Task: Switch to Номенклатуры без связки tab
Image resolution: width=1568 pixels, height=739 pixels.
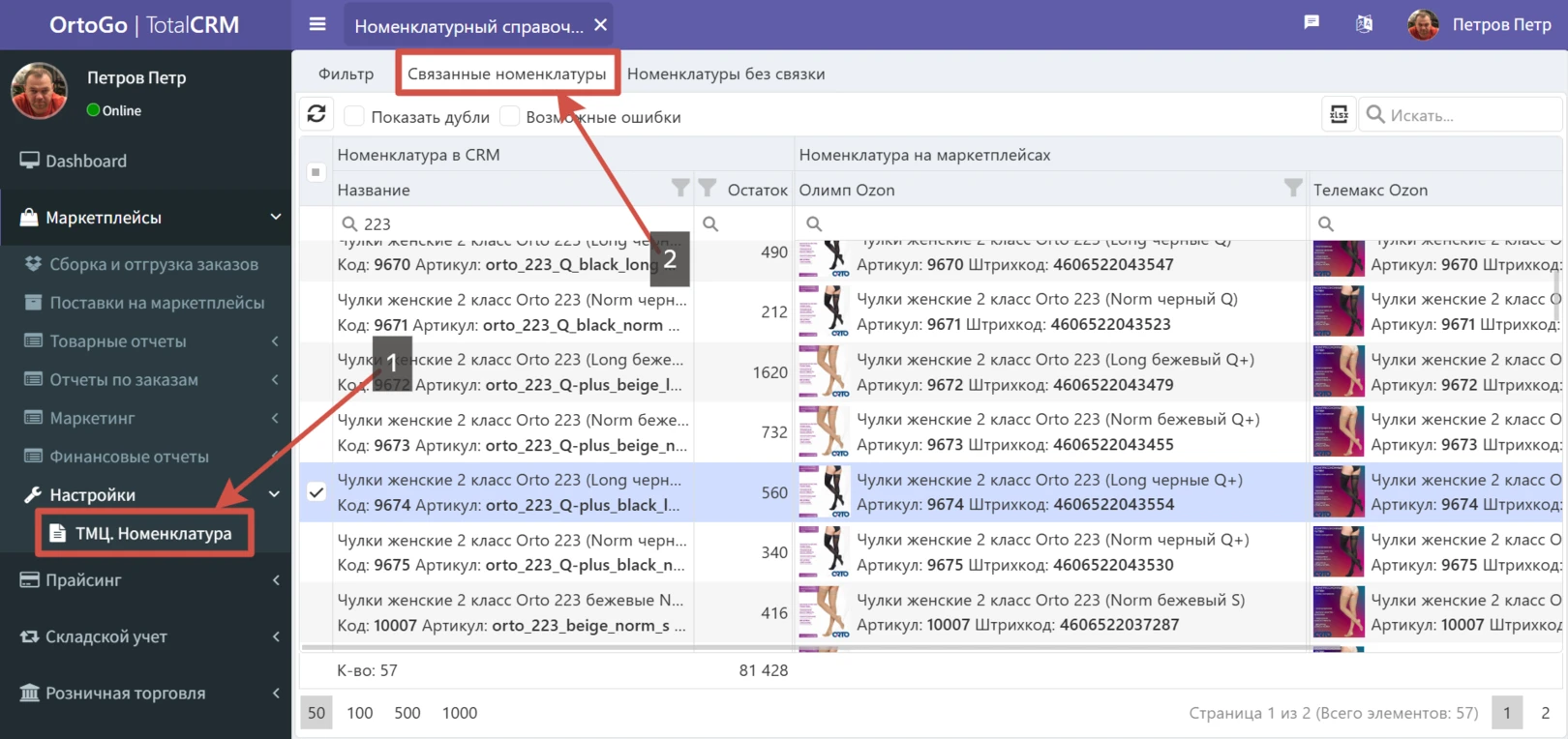Action: 726,74
